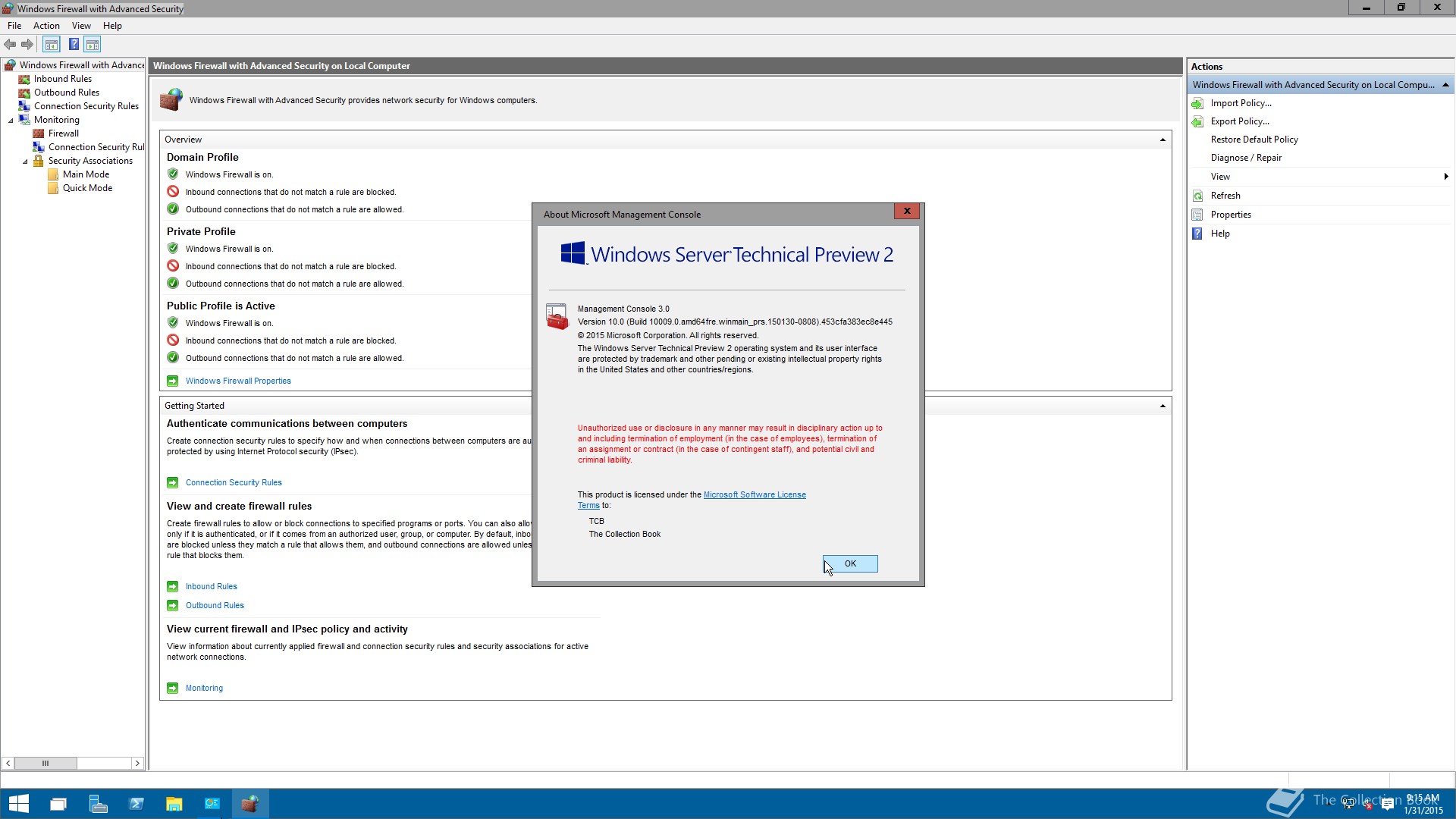Collapse the Overview section
Image resolution: width=1456 pixels, height=819 pixels.
coord(1163,140)
